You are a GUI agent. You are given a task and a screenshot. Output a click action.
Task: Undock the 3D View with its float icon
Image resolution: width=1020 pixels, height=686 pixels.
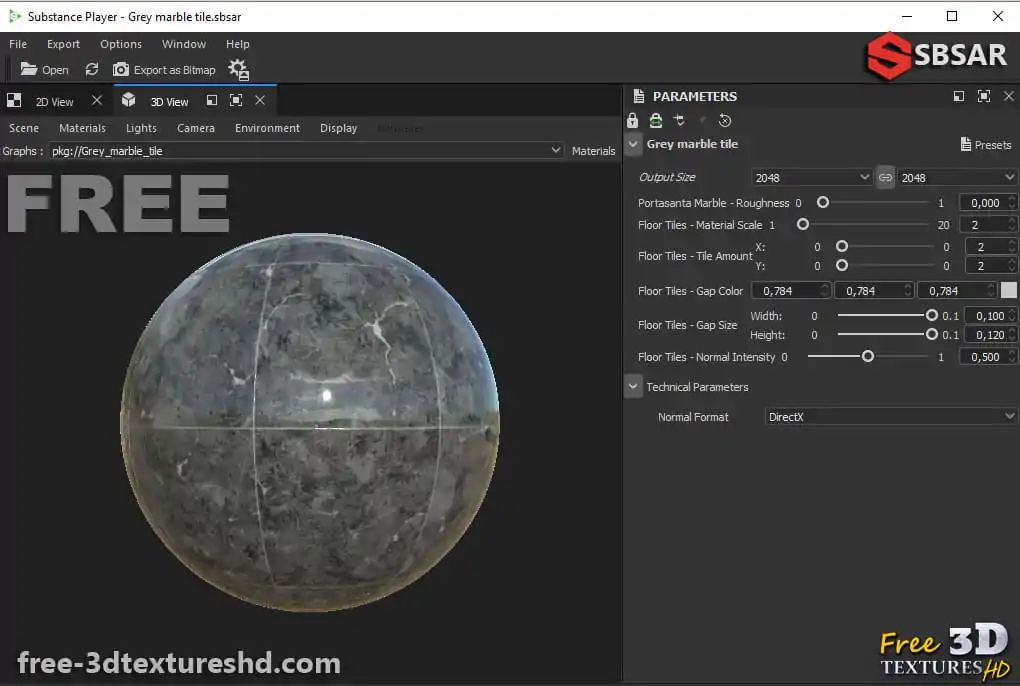(x=211, y=100)
